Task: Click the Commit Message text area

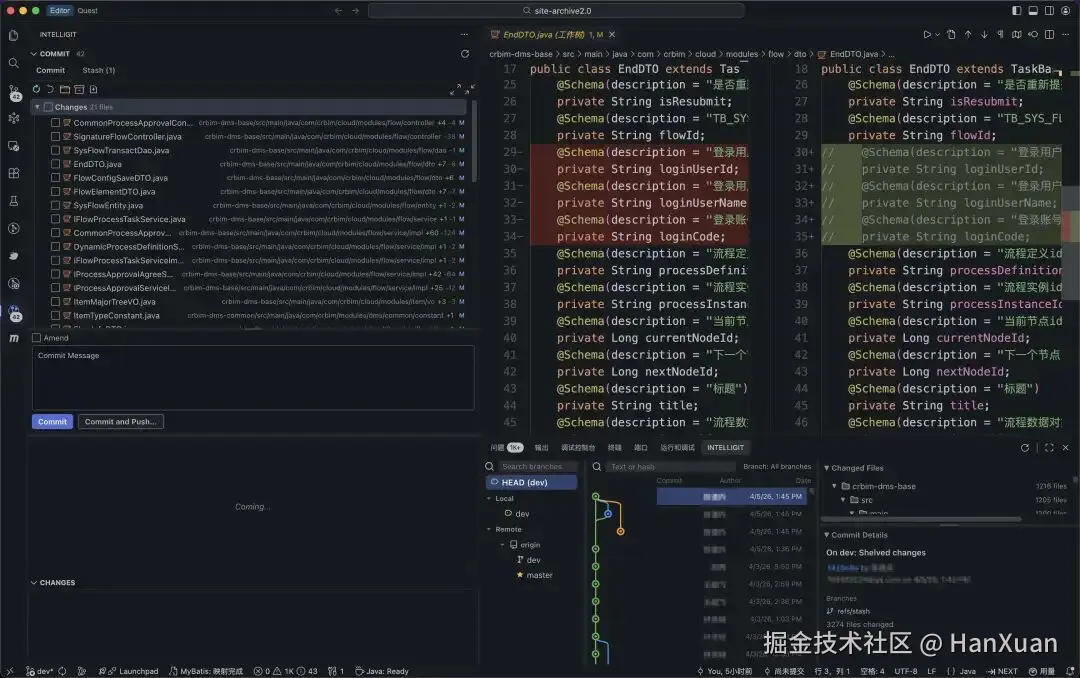Action: [253, 378]
